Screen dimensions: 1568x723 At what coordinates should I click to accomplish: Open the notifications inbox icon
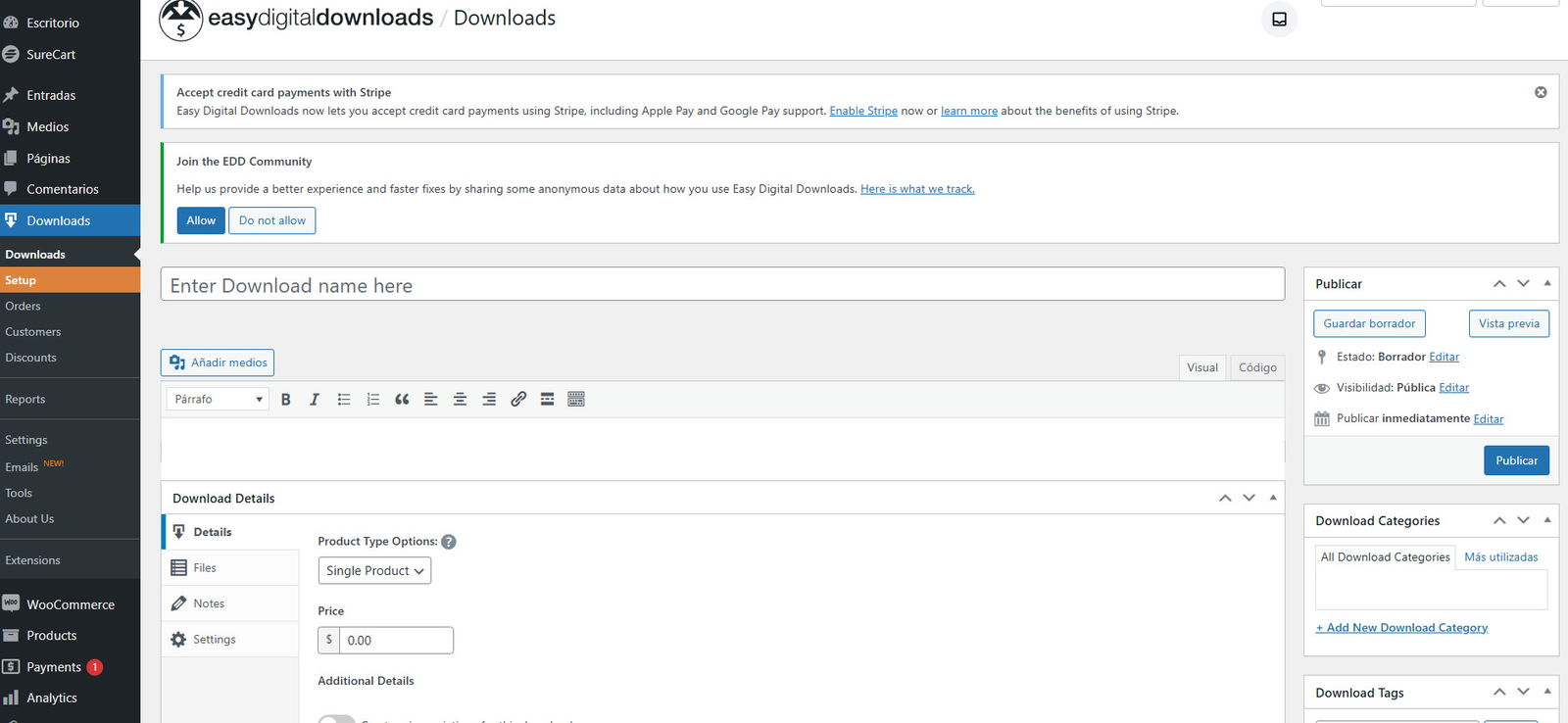(1279, 19)
